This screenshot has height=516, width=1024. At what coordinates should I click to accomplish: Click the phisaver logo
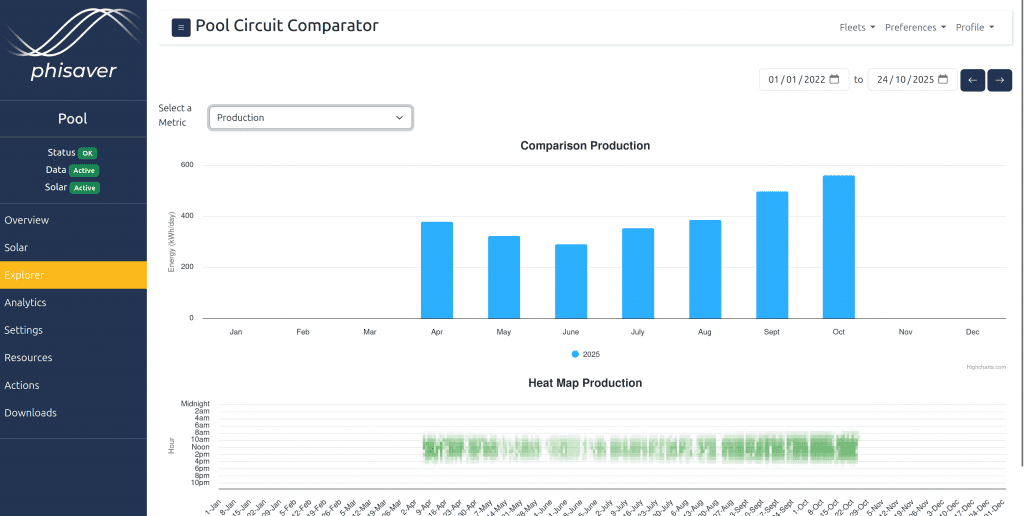pos(73,47)
